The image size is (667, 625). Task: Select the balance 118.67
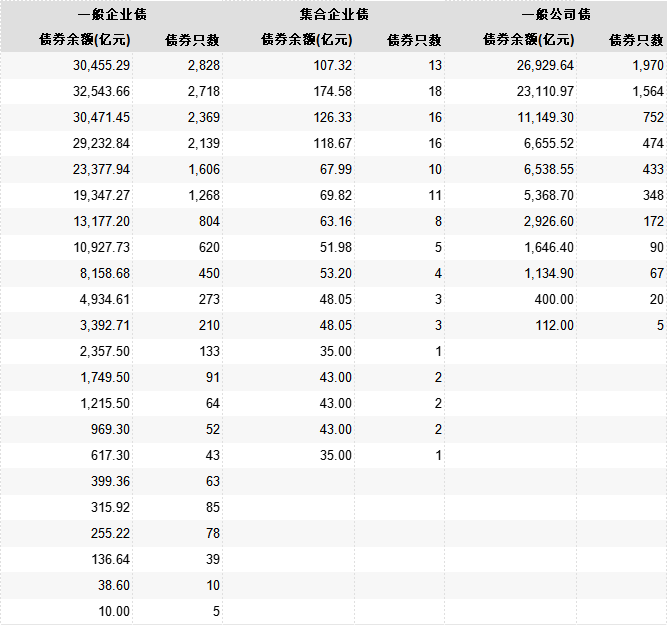point(333,143)
